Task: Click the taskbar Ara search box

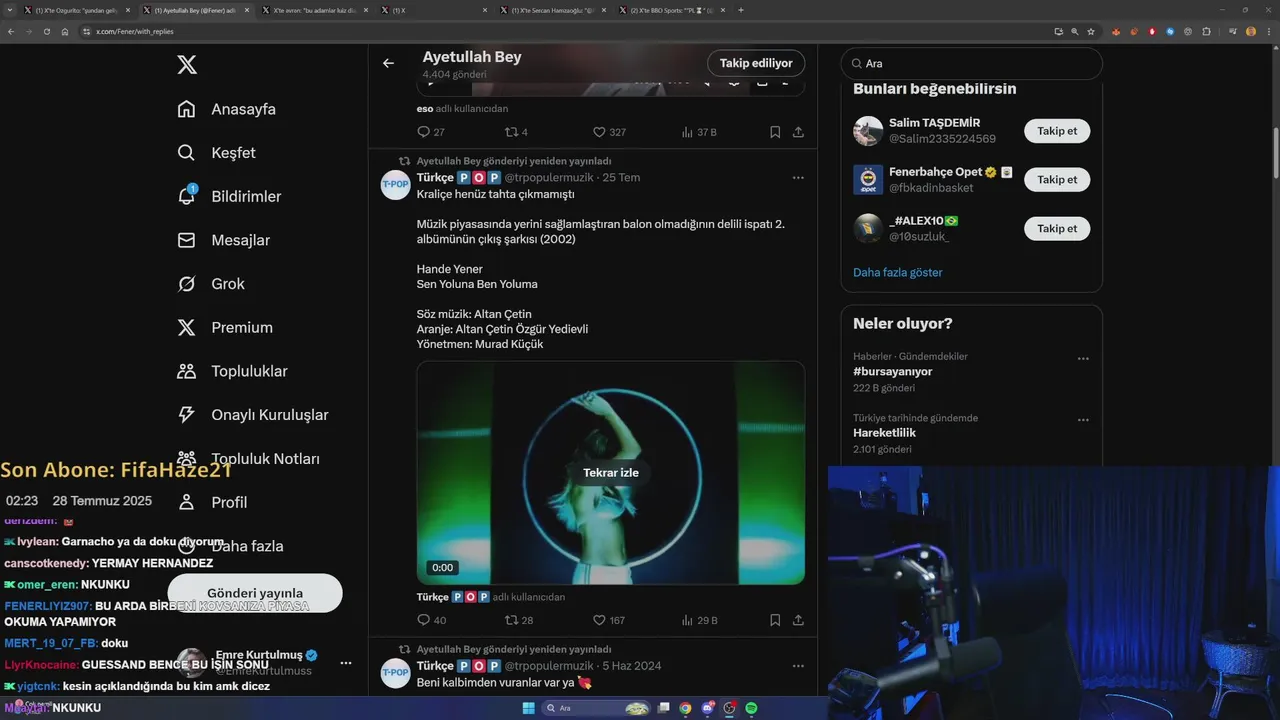Action: coord(596,708)
